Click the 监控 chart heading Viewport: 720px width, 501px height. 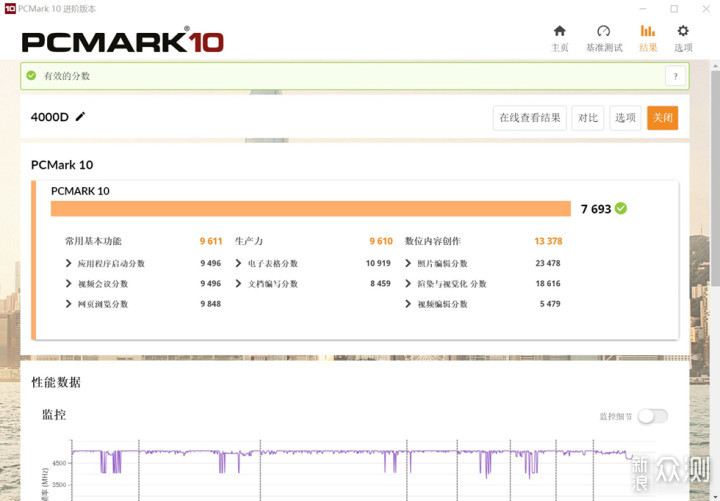point(54,415)
